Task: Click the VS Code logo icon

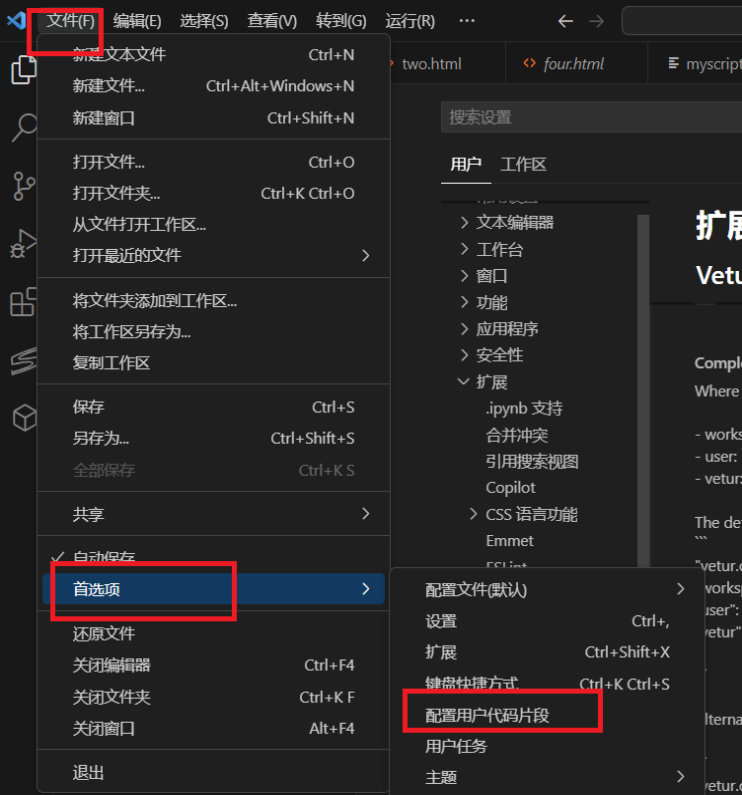Action: [16, 21]
